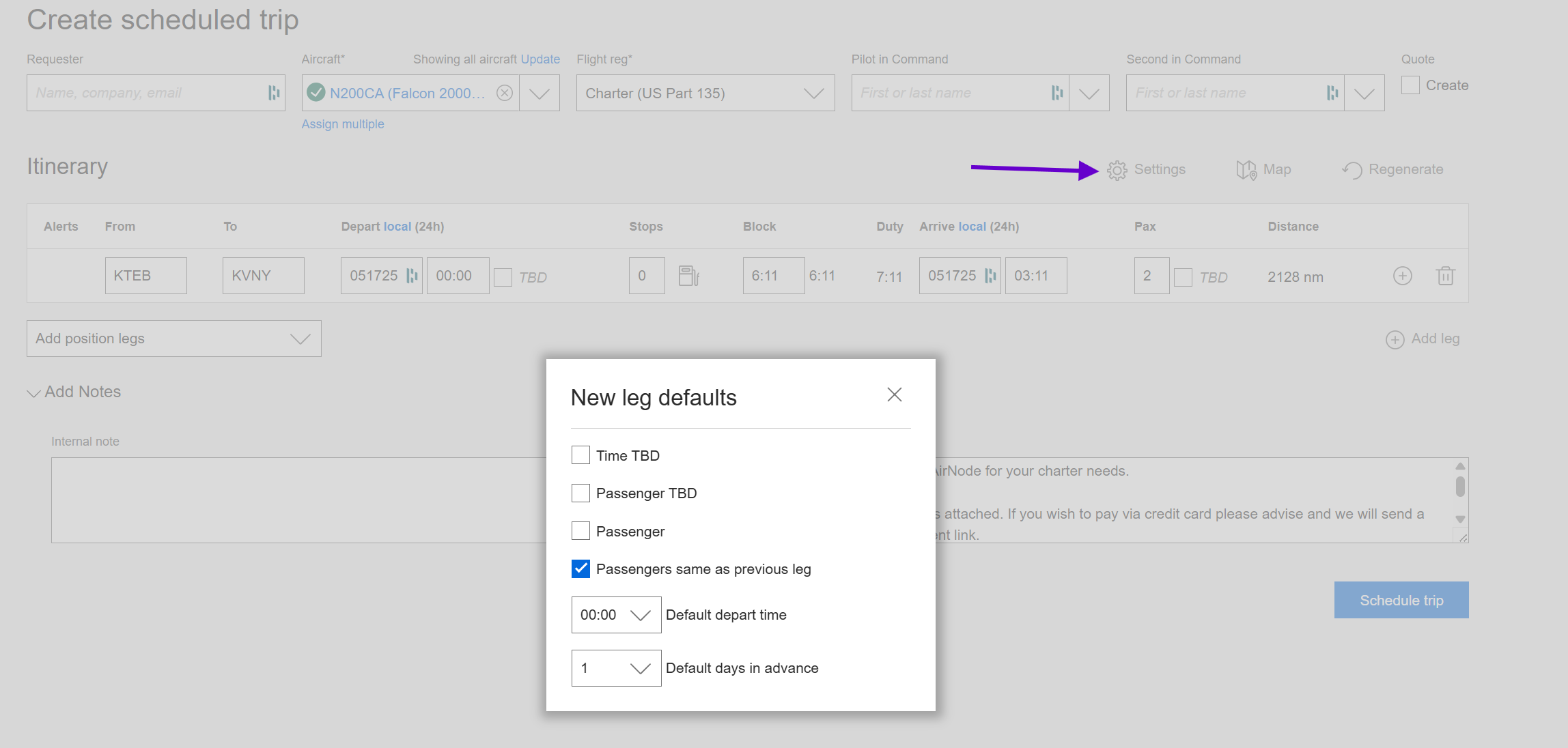
Task: Click the fuel stop icon in Stops column
Action: pyautogui.click(x=688, y=276)
